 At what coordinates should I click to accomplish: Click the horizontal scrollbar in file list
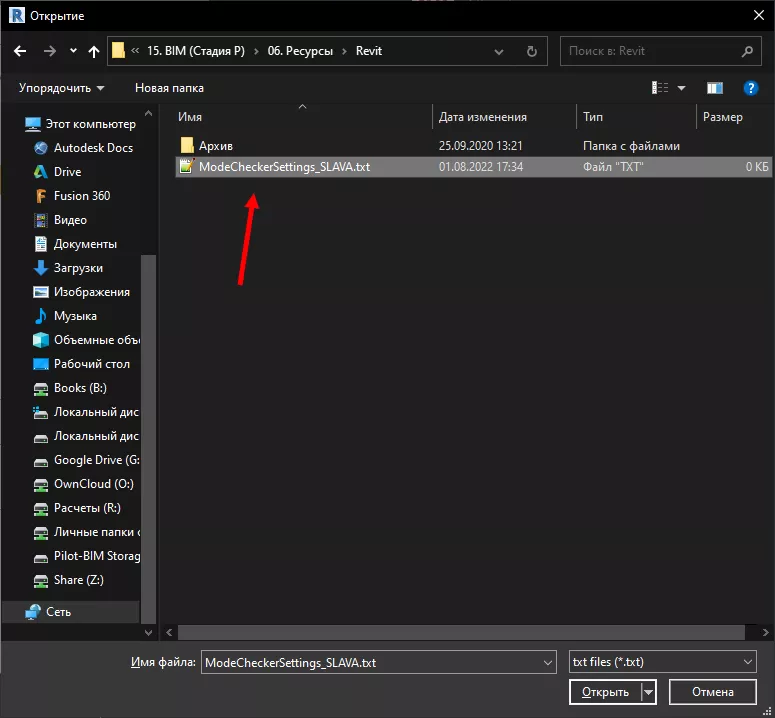pyautogui.click(x=460, y=632)
